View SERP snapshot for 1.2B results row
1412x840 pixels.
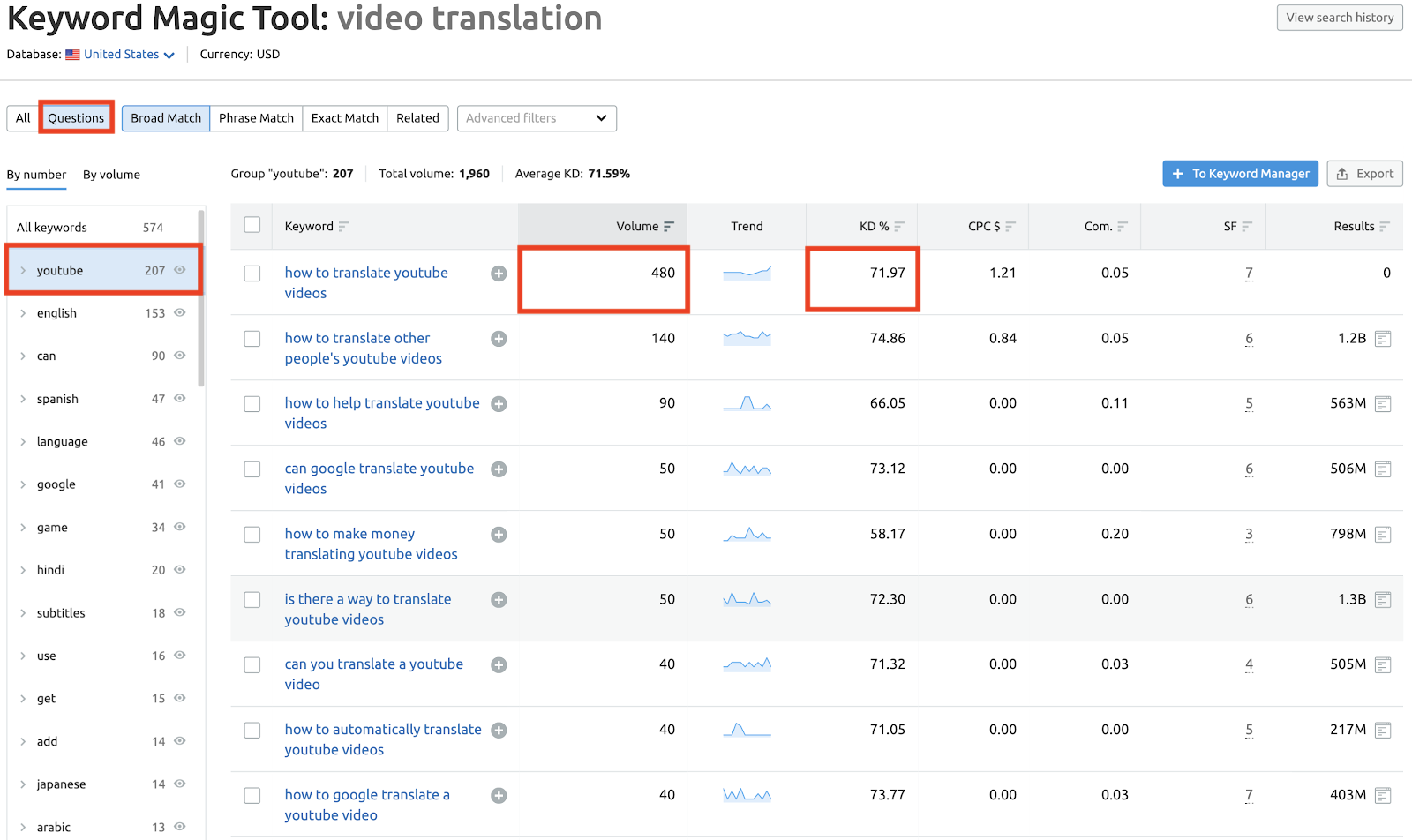point(1383,339)
